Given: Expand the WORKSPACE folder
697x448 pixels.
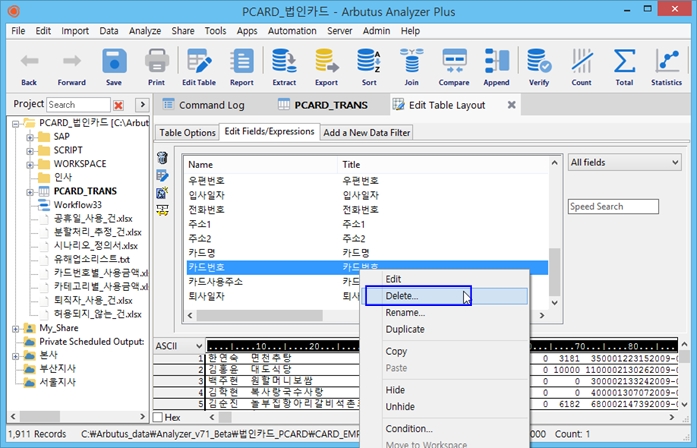Looking at the screenshot, I should click(30, 165).
